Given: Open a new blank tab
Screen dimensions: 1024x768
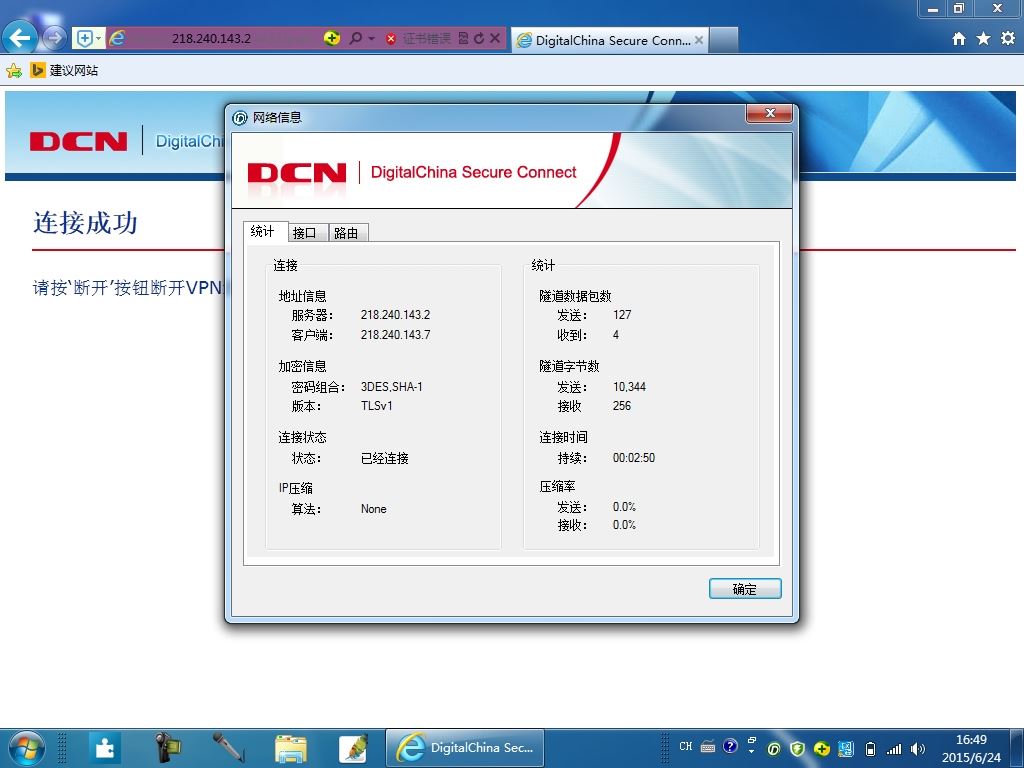Looking at the screenshot, I should pyautogui.click(x=724, y=40).
